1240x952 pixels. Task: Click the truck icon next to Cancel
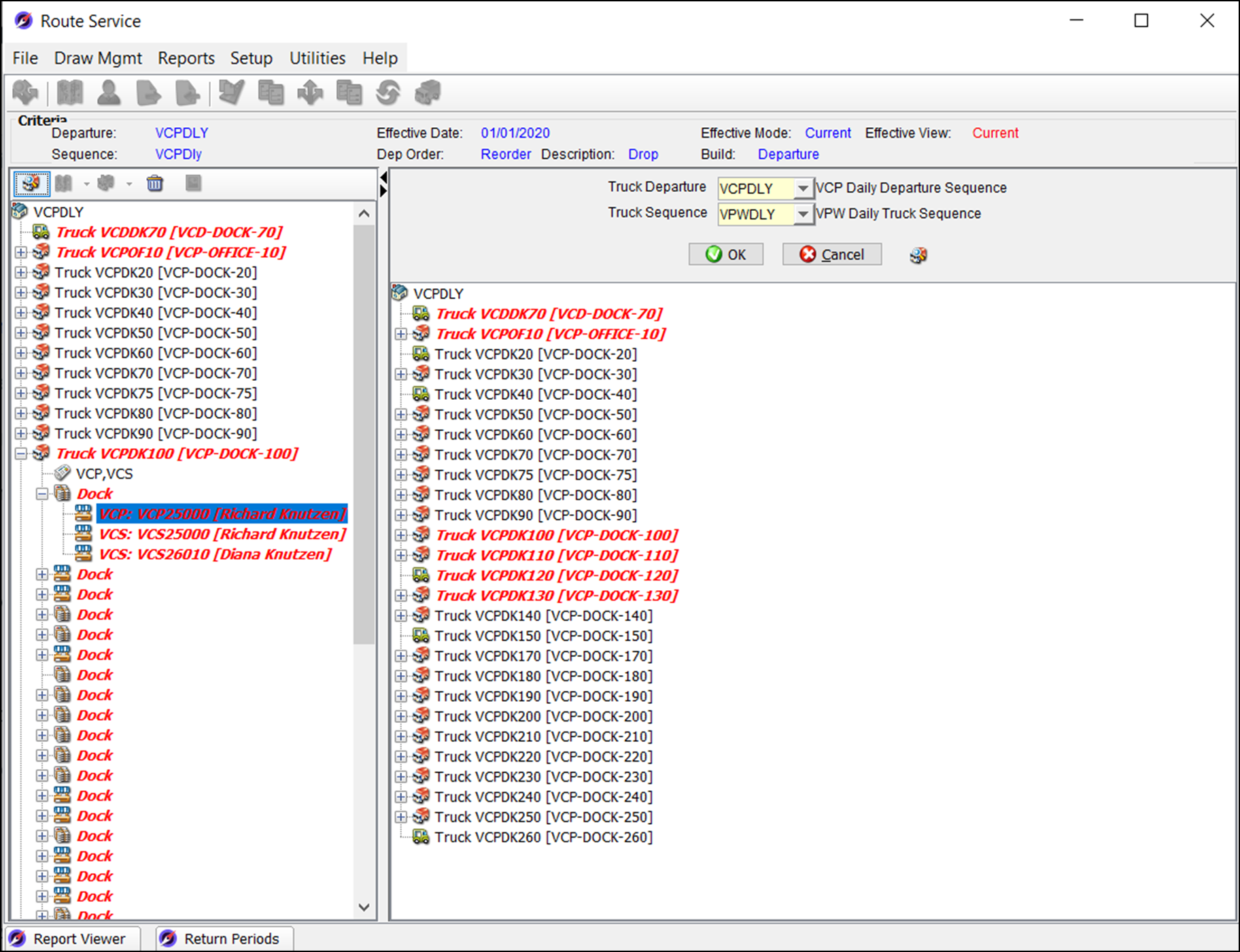click(x=918, y=255)
